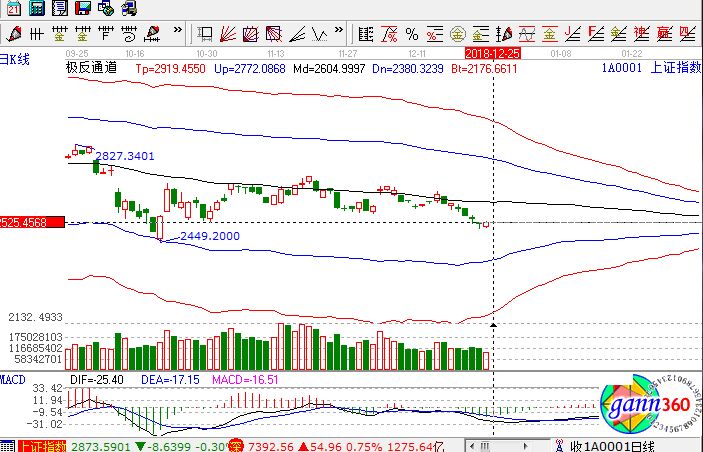The width and height of the screenshot is (703, 452).
Task: Expand the drawing tools overflow chevron
Action: click(x=338, y=30)
